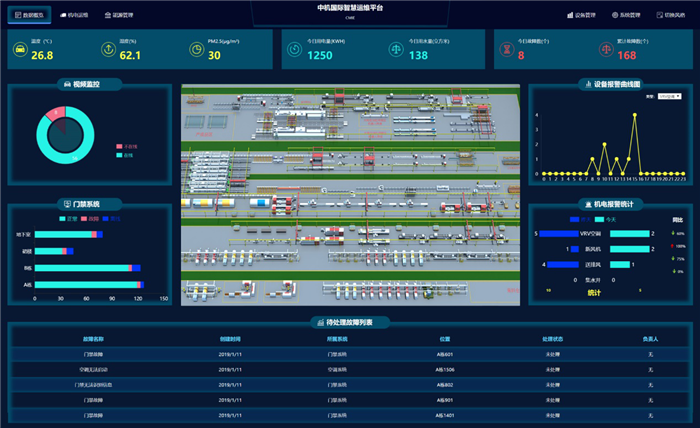Open the alarm curve type dropdown
Screen dimensions: 700x428
coord(669,97)
